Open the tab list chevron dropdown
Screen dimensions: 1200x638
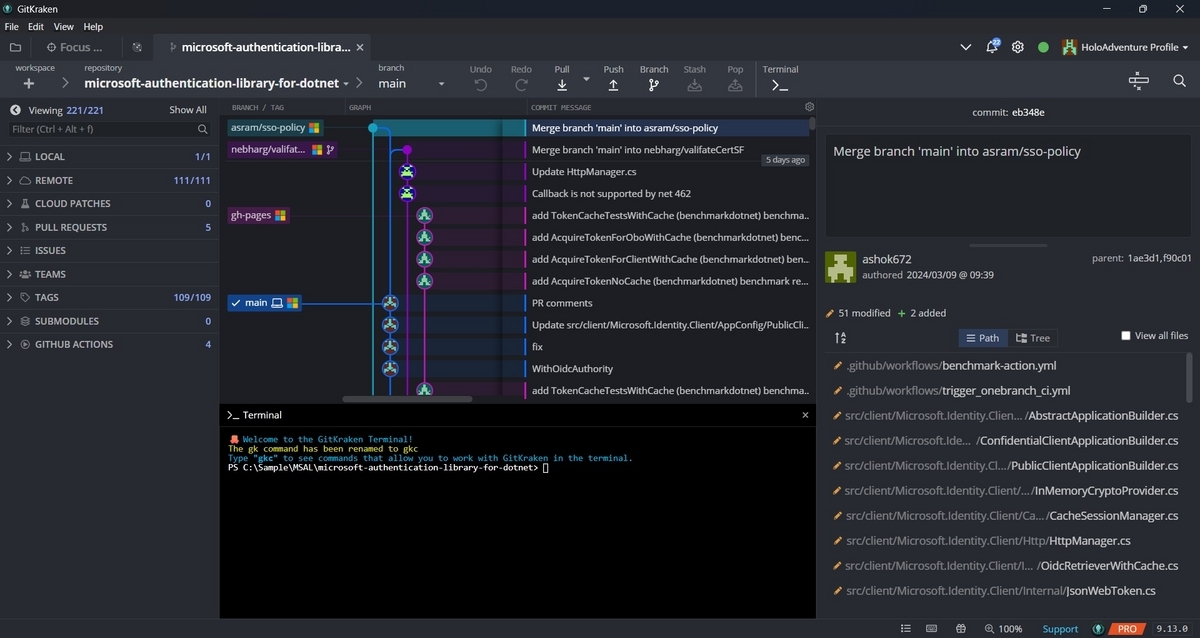coord(965,47)
